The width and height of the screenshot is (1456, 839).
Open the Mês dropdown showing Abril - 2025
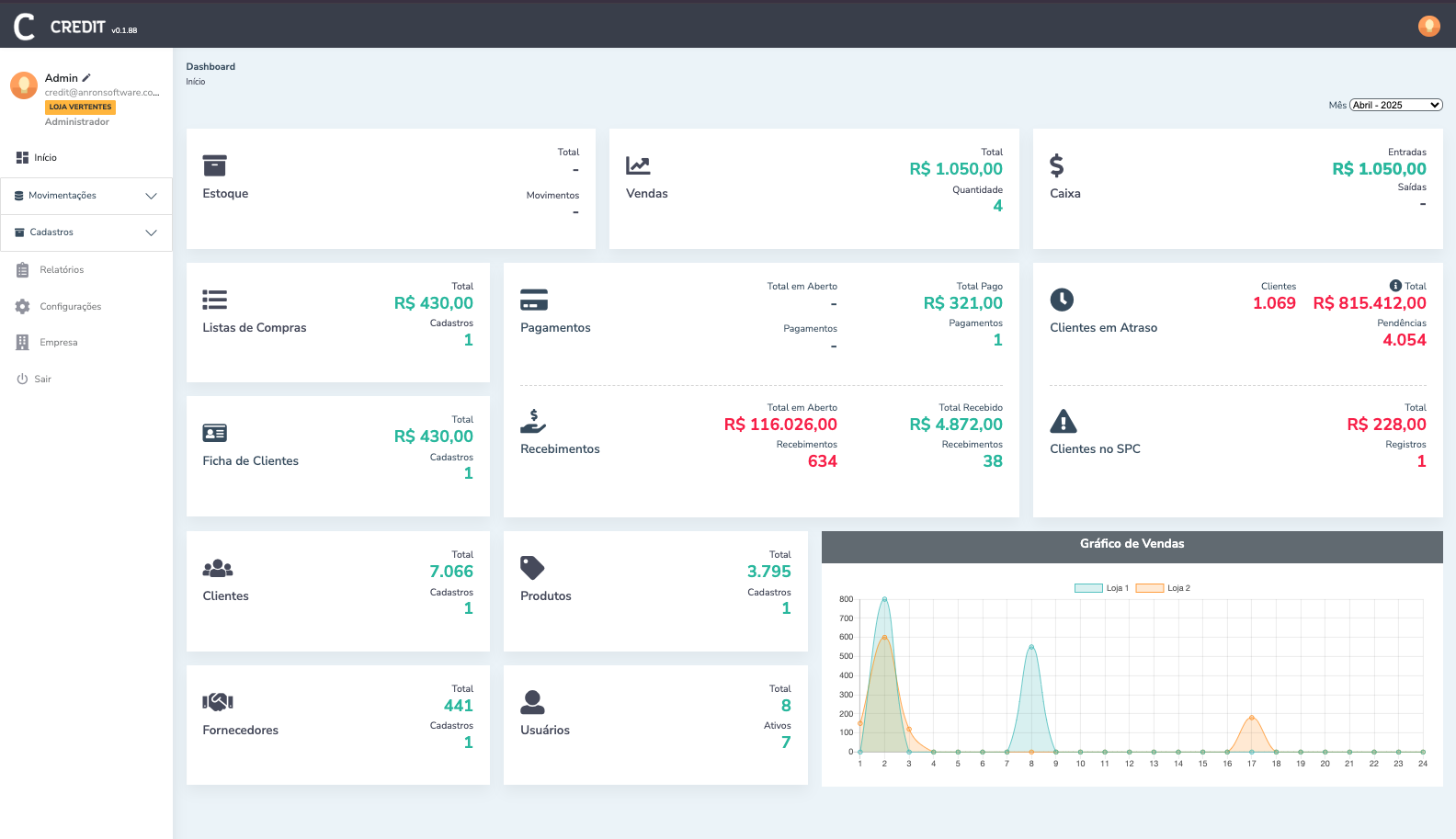click(1395, 105)
